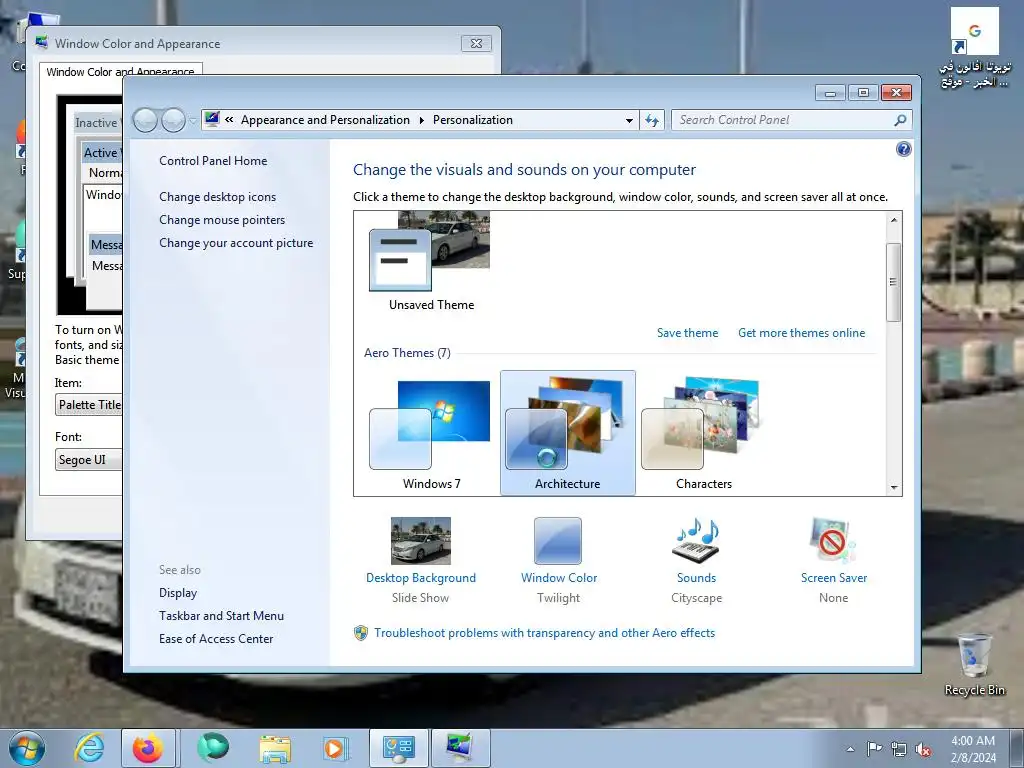Screen dimensions: 1024x768
Task: Open clock showing 4:00 AM
Action: [973, 749]
